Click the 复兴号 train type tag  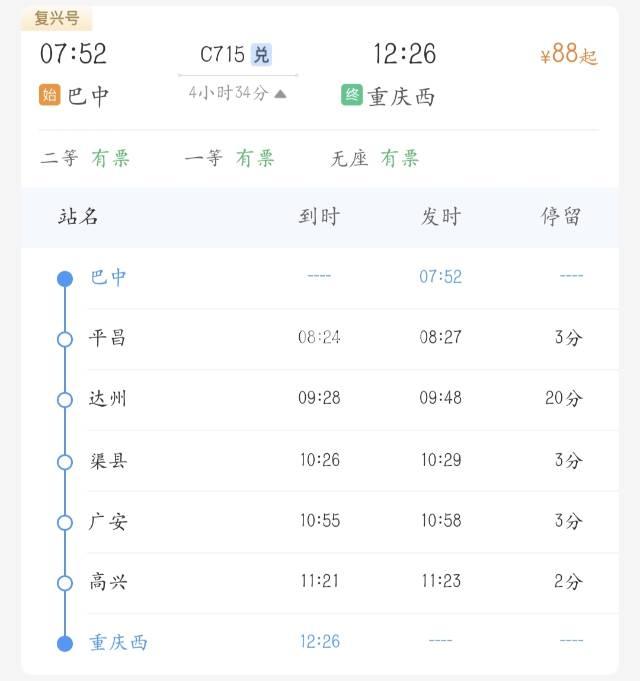tap(56, 18)
